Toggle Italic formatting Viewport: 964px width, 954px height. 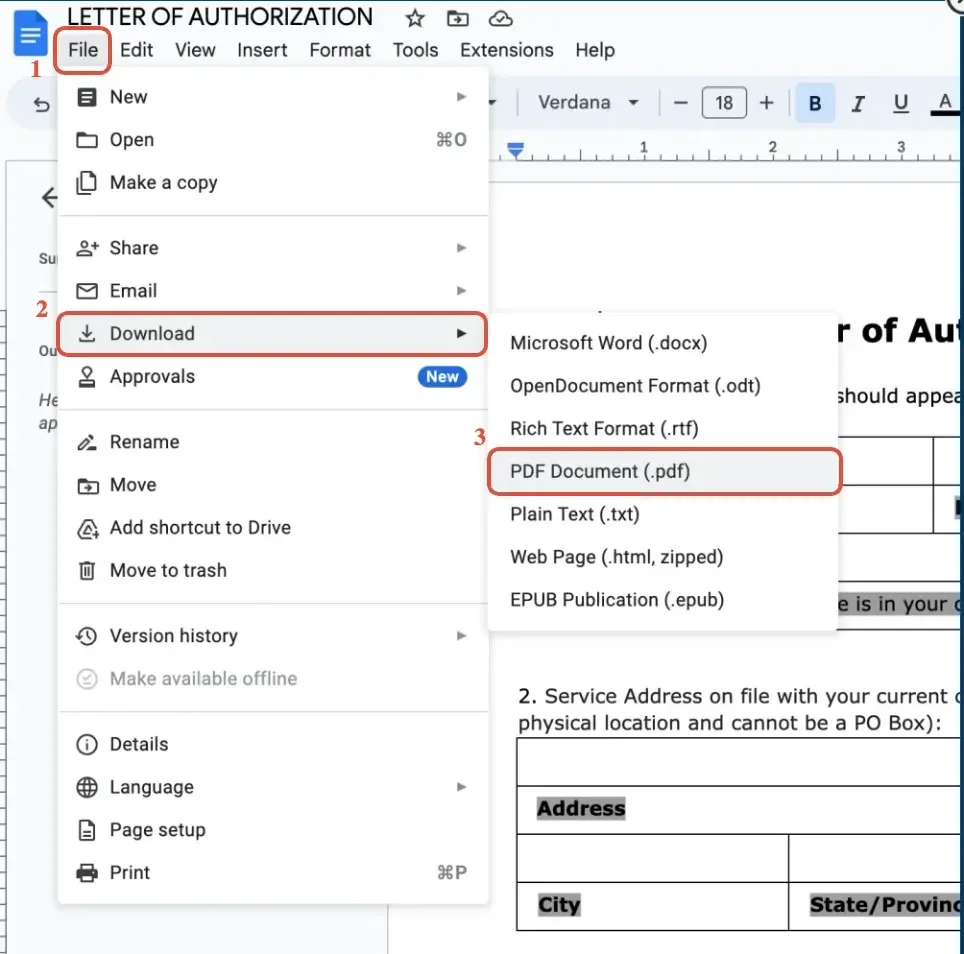[x=858, y=103]
